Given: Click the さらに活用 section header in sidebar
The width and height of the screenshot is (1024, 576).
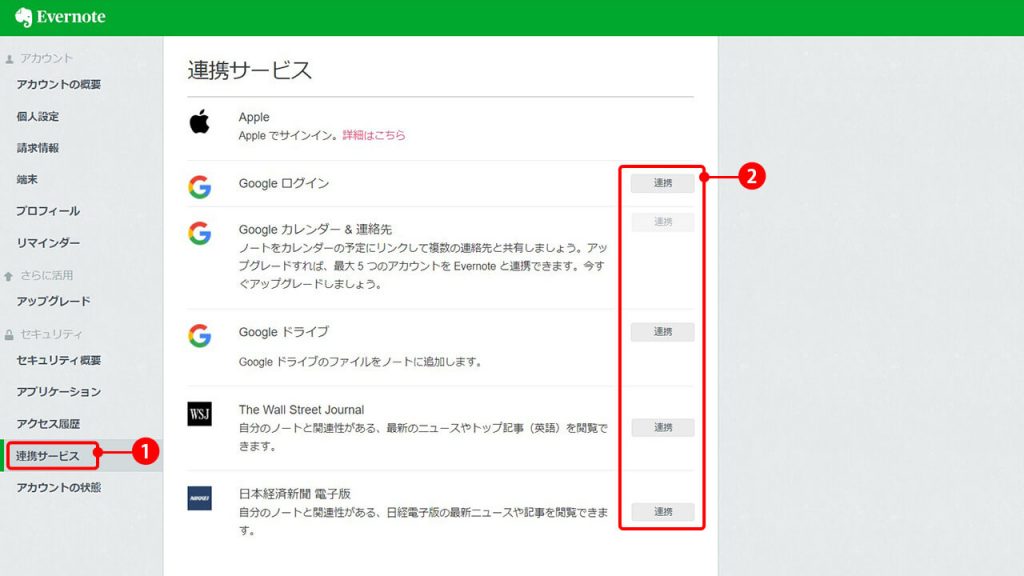Looking at the screenshot, I should pyautogui.click(x=46, y=275).
